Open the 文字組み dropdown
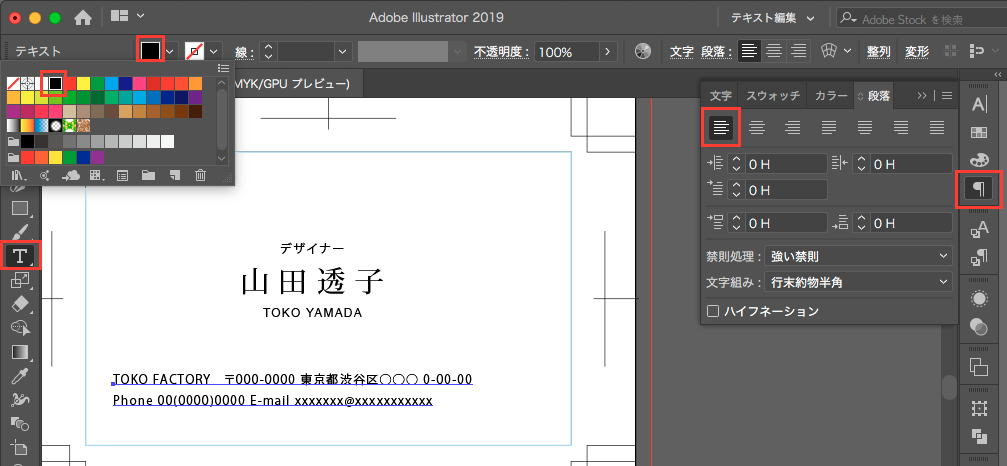Viewport: 1007px width, 466px height. coord(857,283)
